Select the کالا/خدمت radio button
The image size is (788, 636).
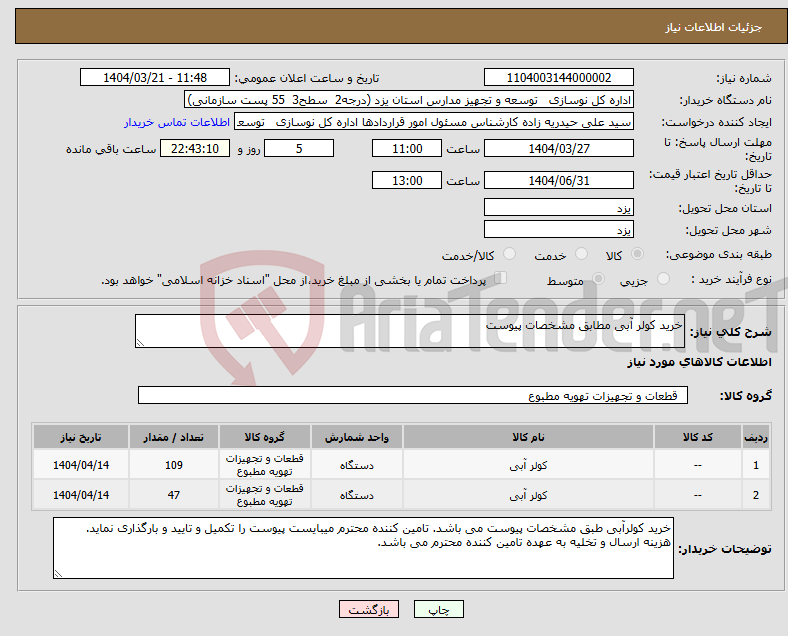pyautogui.click(x=509, y=254)
